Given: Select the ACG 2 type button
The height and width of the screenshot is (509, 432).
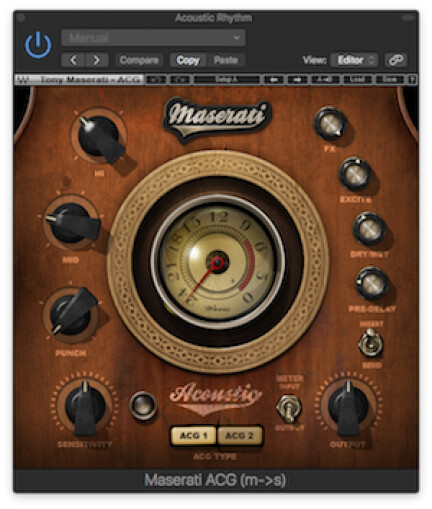Looking at the screenshot, I should [240, 435].
